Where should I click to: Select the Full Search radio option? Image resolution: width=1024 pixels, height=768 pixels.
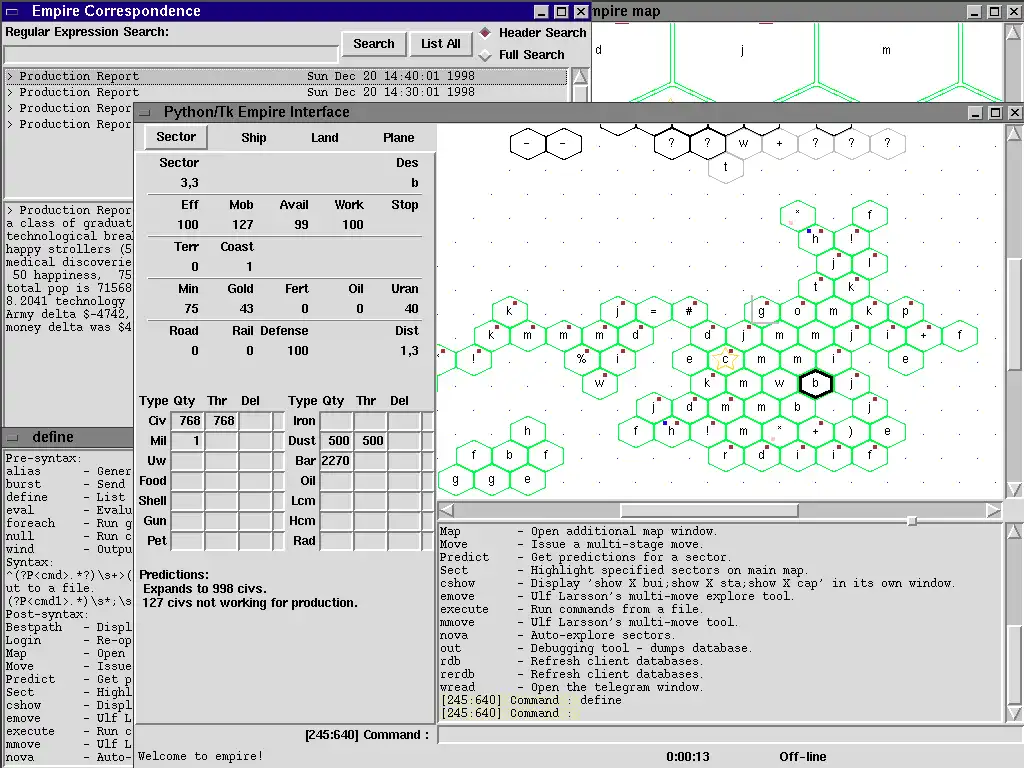521,55
